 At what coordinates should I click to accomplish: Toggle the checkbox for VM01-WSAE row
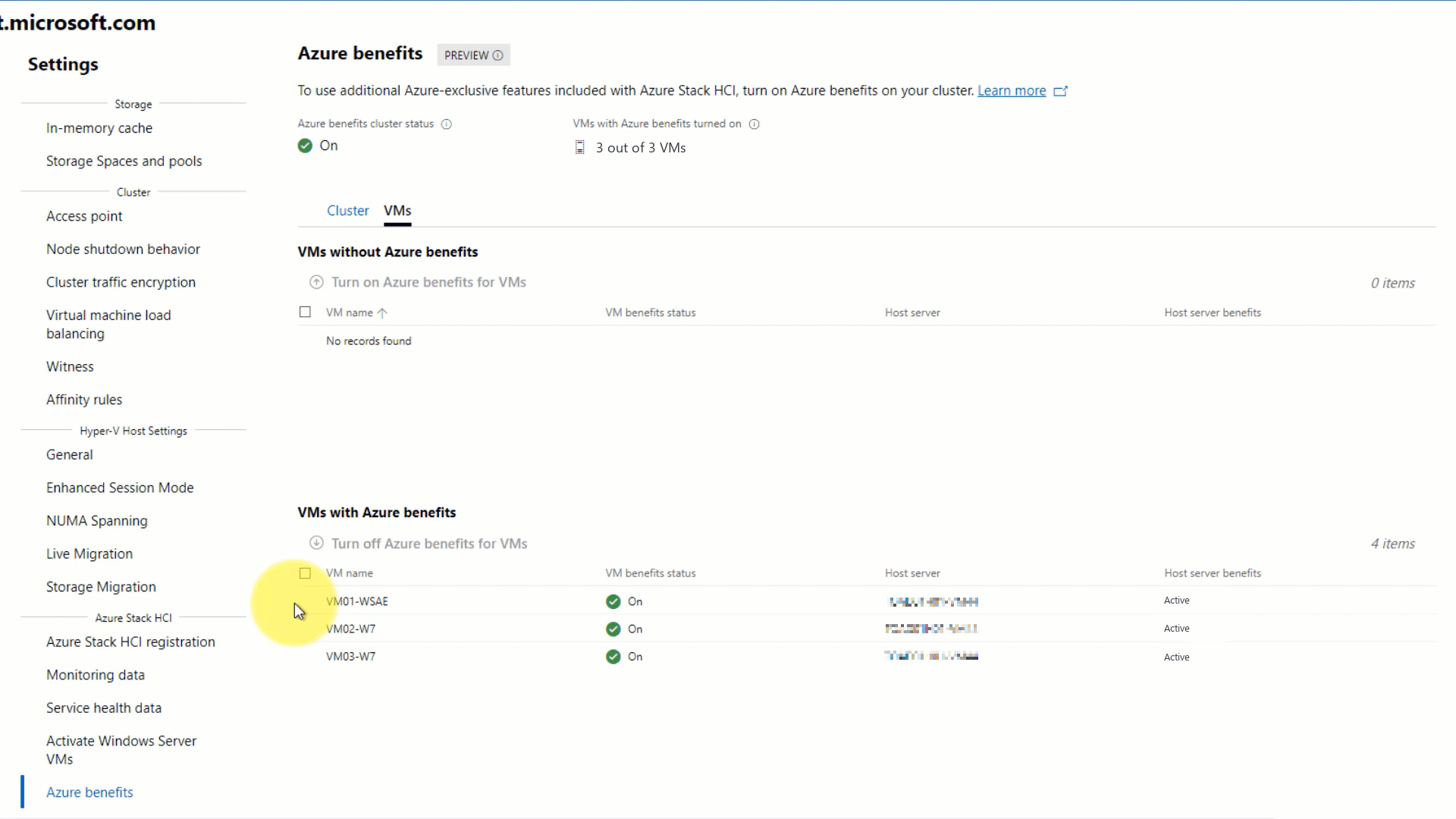click(306, 600)
